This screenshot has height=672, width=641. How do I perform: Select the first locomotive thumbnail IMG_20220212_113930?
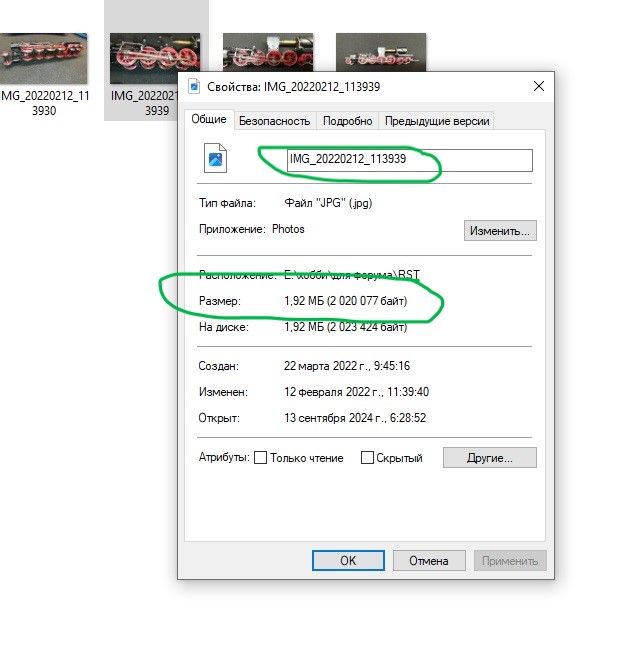click(43, 59)
